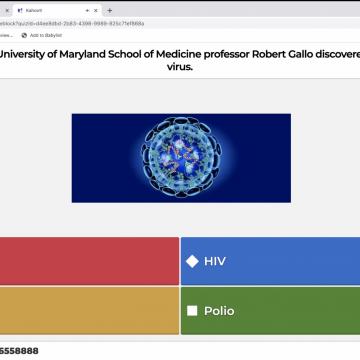Select the yellow answer tile
This screenshot has height=360, width=360.
(x=89, y=311)
